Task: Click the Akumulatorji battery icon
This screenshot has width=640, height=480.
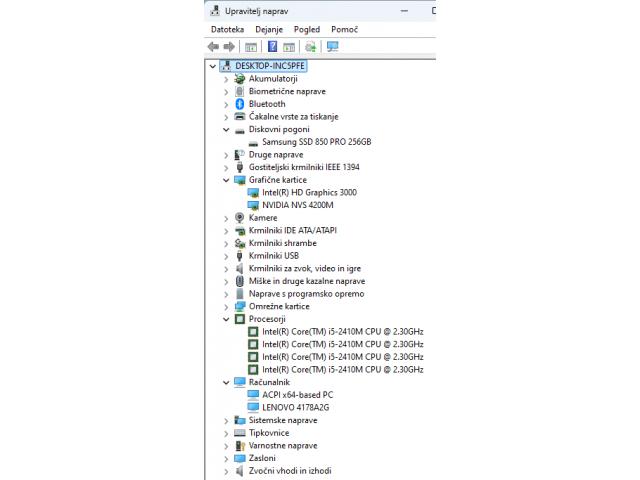Action: pyautogui.click(x=240, y=79)
